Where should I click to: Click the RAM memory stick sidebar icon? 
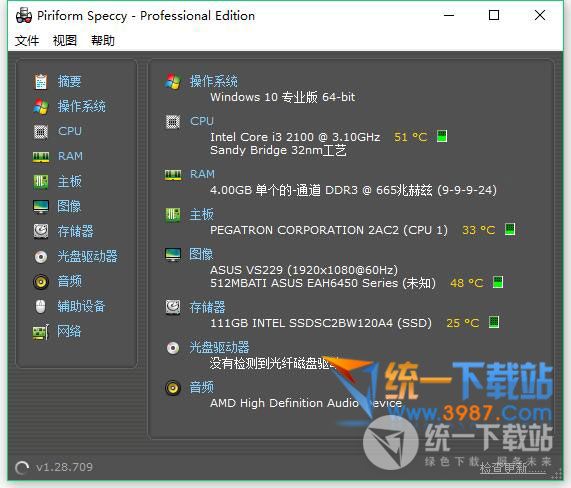pos(41,157)
